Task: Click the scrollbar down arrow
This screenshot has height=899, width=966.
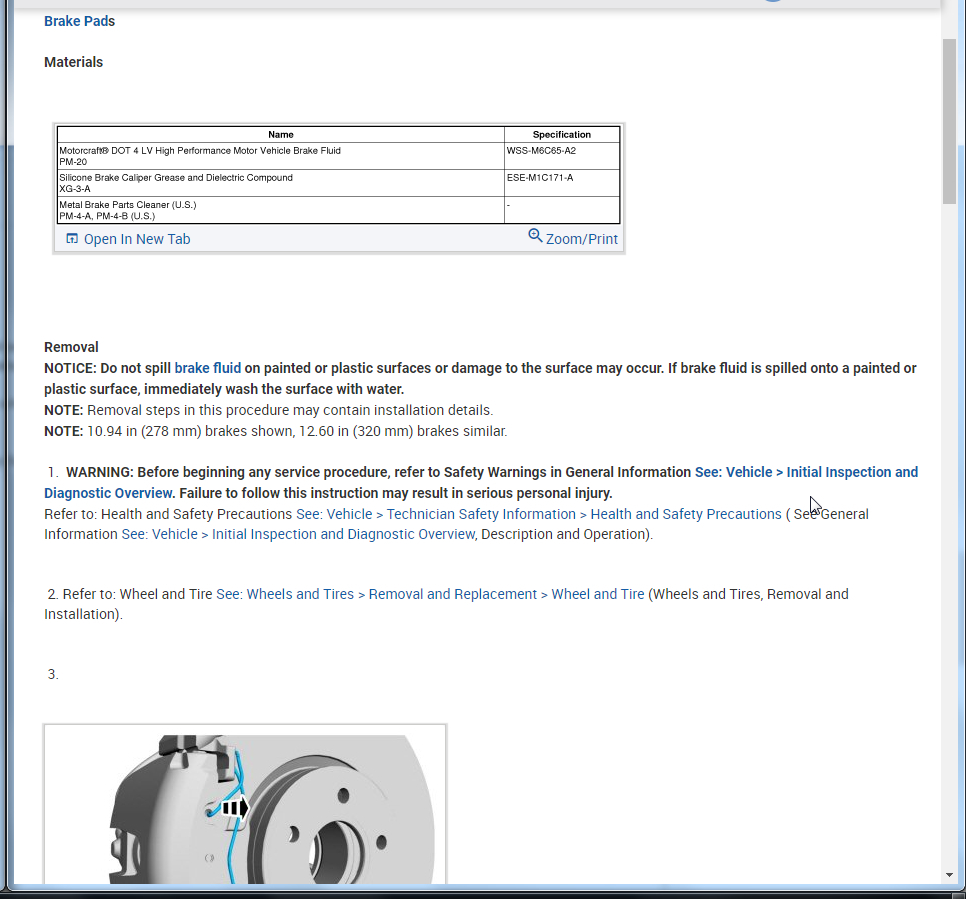Action: coord(949,875)
